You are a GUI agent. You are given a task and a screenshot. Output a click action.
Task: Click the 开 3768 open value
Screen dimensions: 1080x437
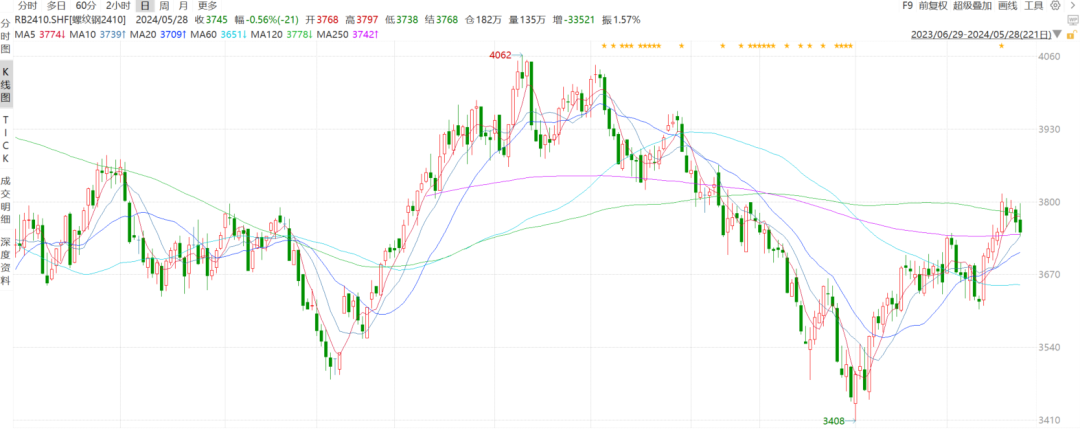pyautogui.click(x=322, y=19)
